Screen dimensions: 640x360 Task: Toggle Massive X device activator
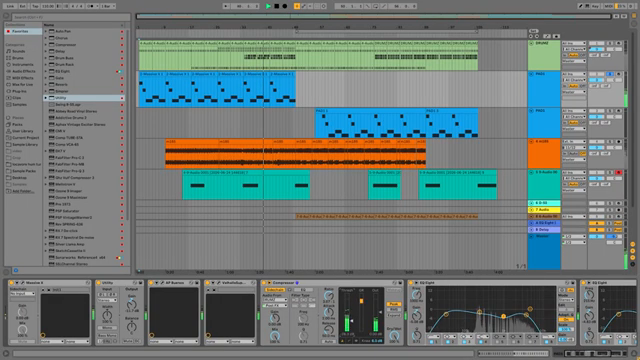click(x=11, y=282)
